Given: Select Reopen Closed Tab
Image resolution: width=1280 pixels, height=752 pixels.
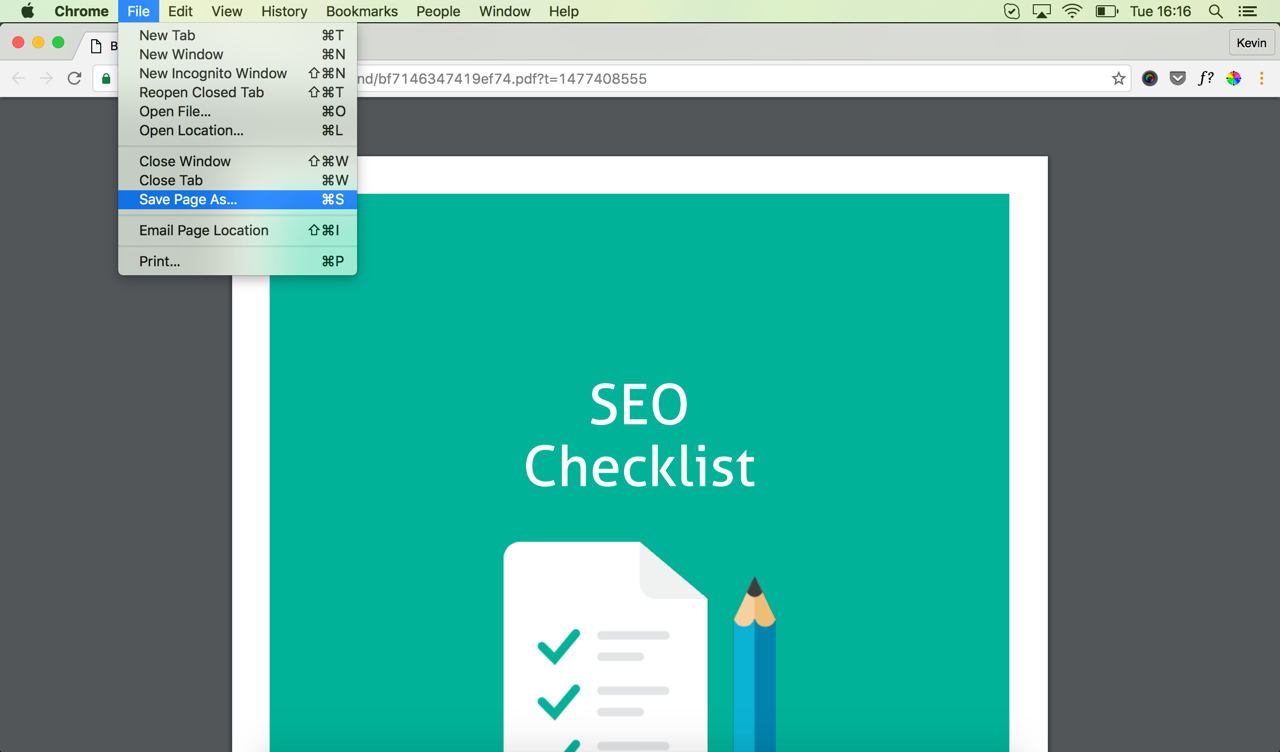Looking at the screenshot, I should click(x=237, y=92).
